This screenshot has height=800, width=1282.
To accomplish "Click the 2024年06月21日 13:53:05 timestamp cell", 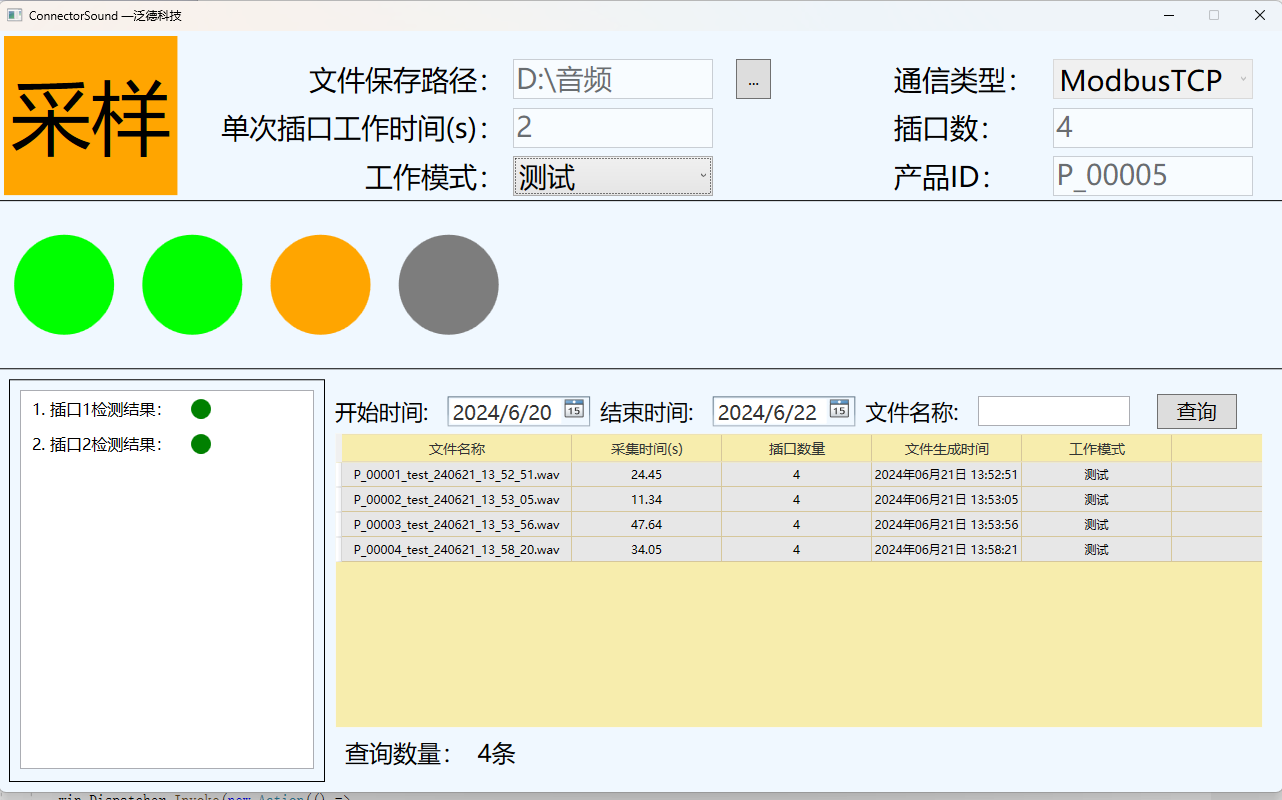I will (947, 500).
